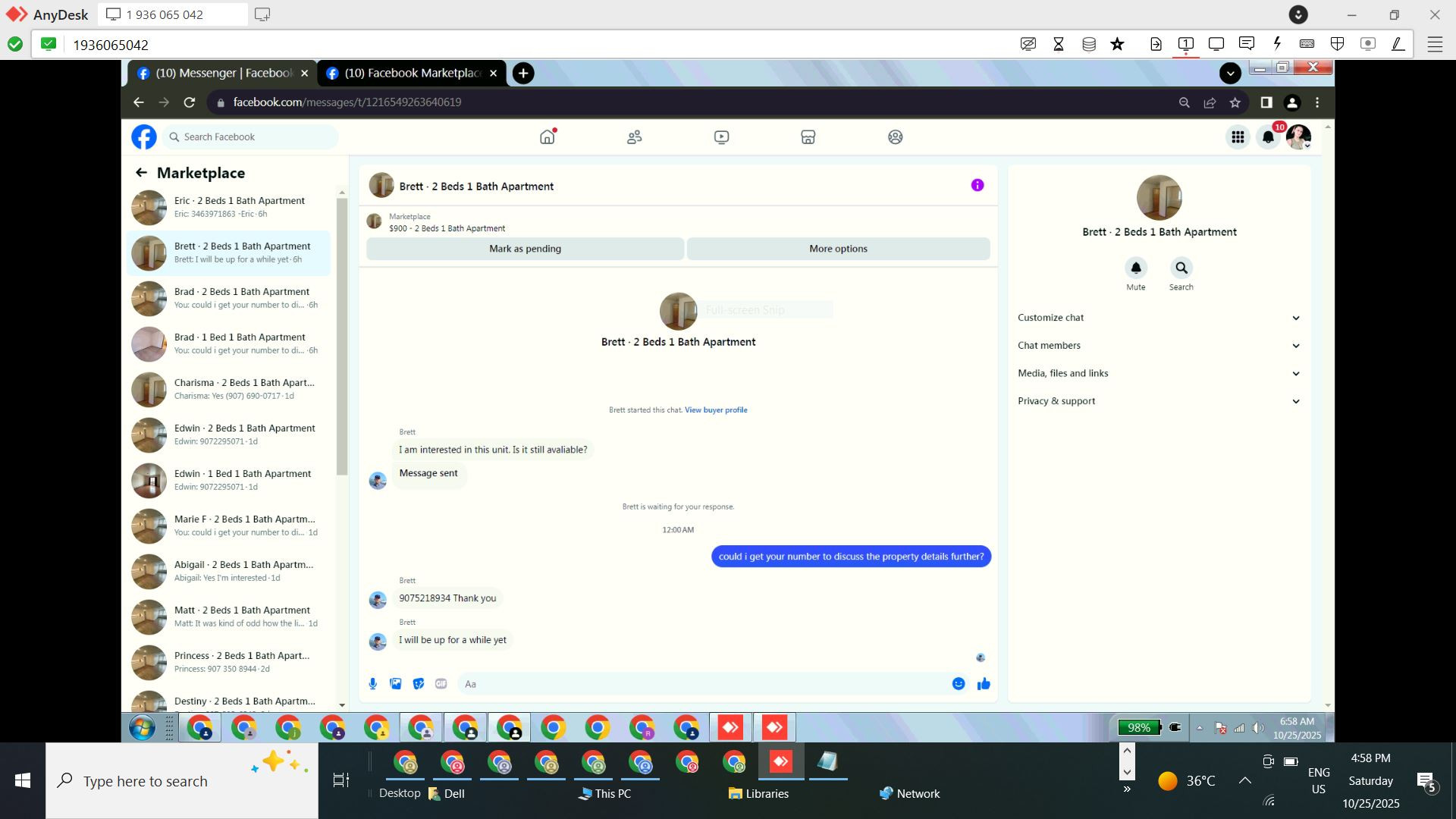Expand the Customize chat section
This screenshot has height=819, width=1456.
[1158, 318]
